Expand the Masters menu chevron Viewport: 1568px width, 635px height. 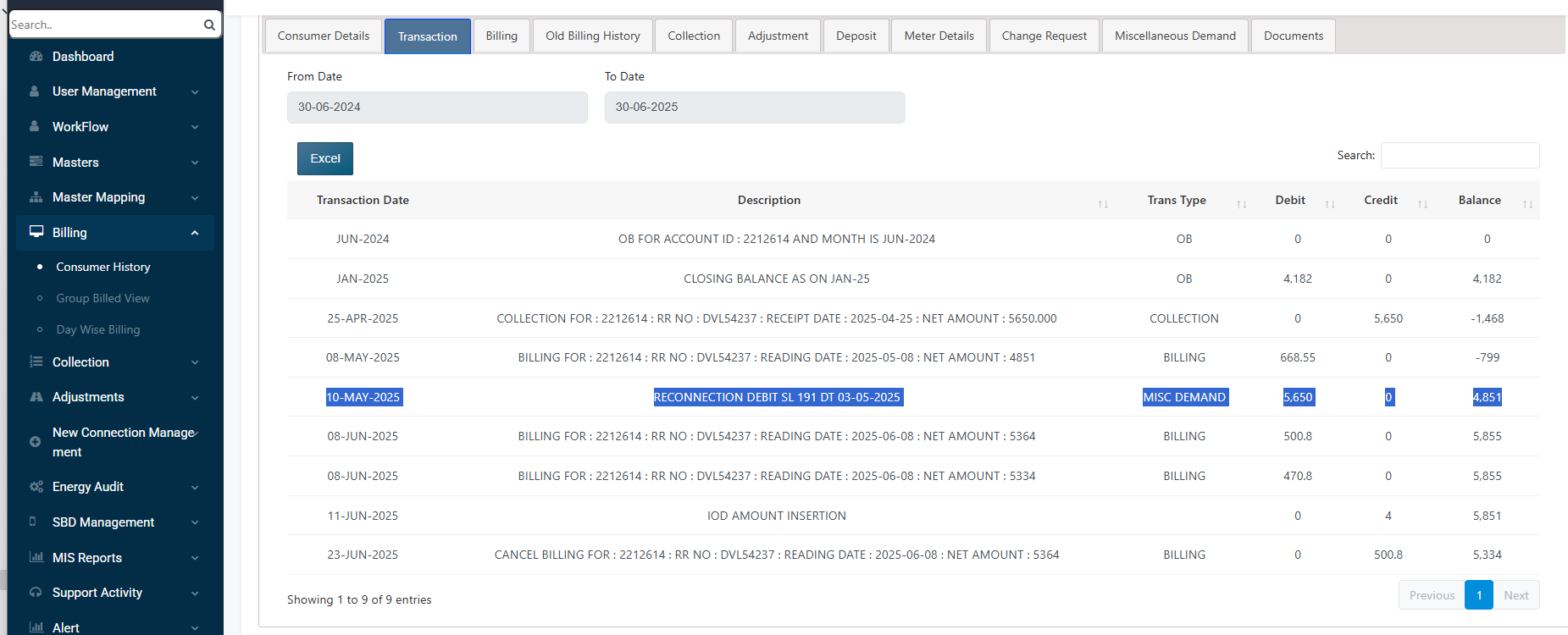195,163
